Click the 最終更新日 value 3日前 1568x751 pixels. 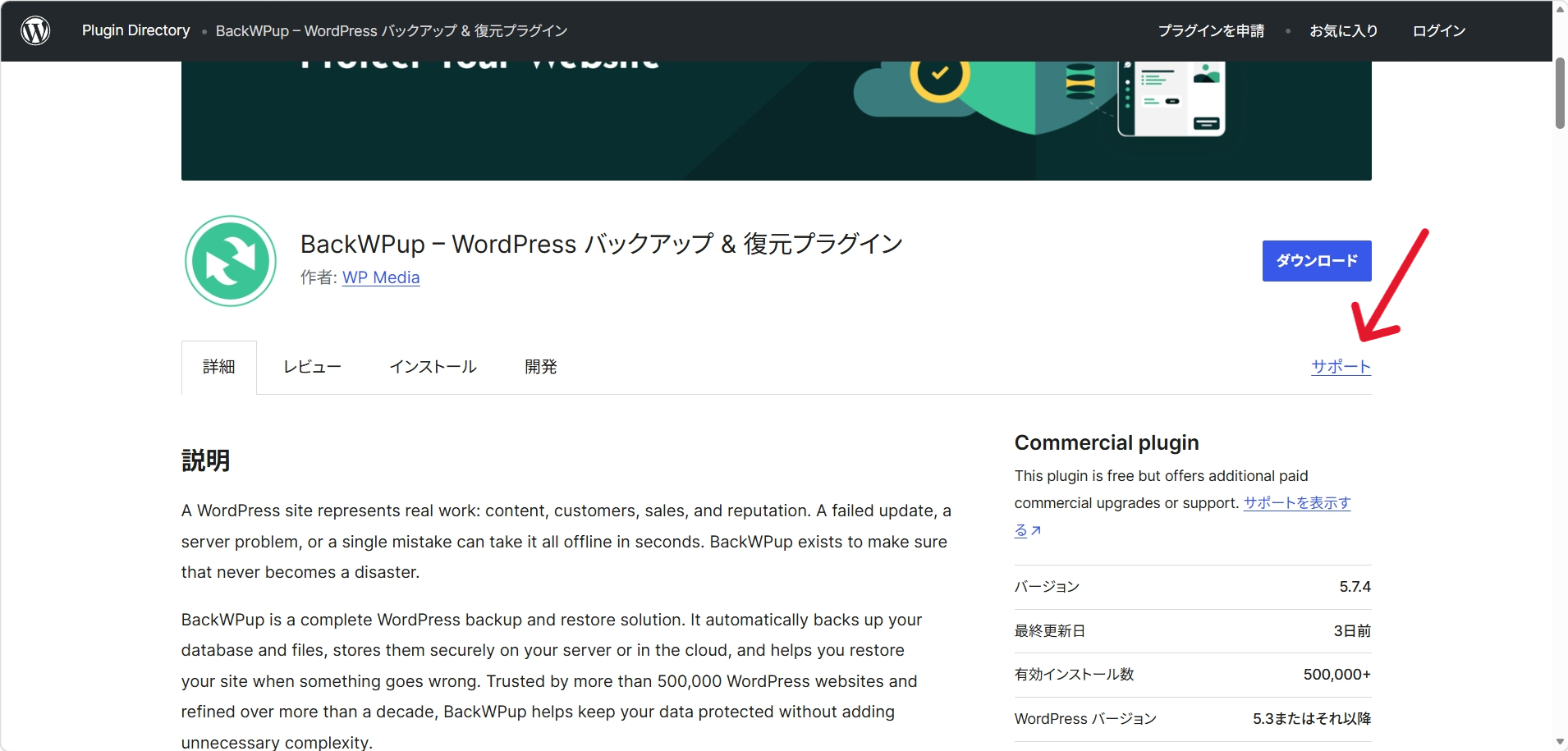pos(1352,631)
